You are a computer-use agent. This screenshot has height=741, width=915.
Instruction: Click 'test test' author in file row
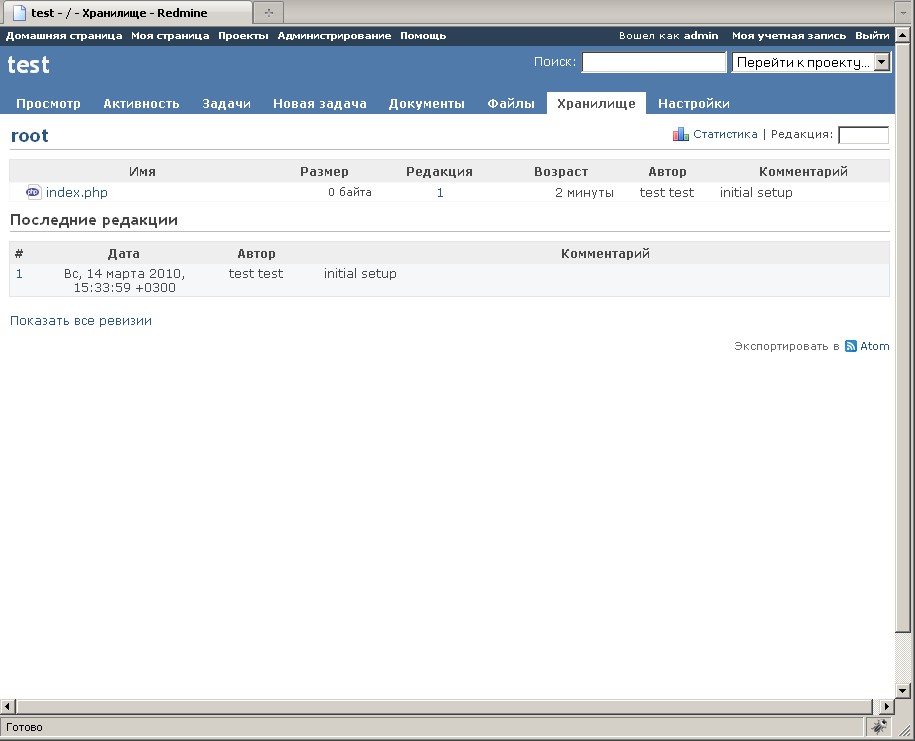click(x=666, y=193)
